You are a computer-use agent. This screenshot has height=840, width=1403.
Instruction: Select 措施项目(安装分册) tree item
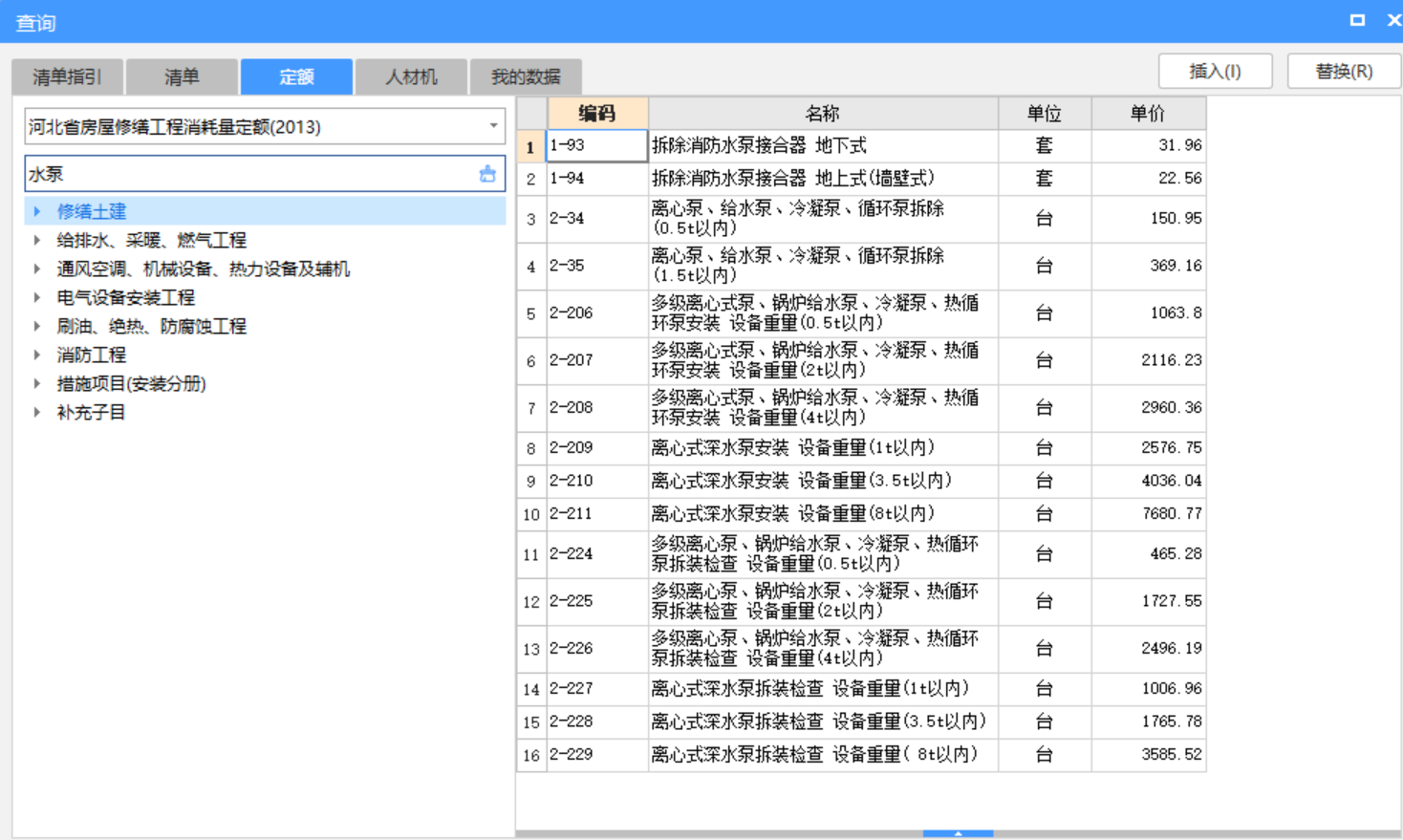pyautogui.click(x=131, y=383)
